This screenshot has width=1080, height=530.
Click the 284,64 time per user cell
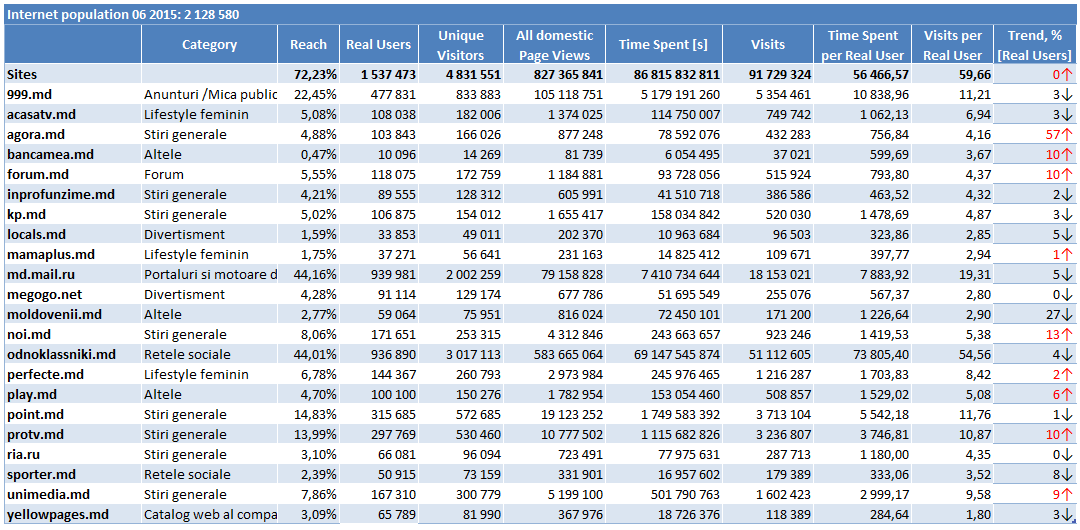[x=862, y=514]
